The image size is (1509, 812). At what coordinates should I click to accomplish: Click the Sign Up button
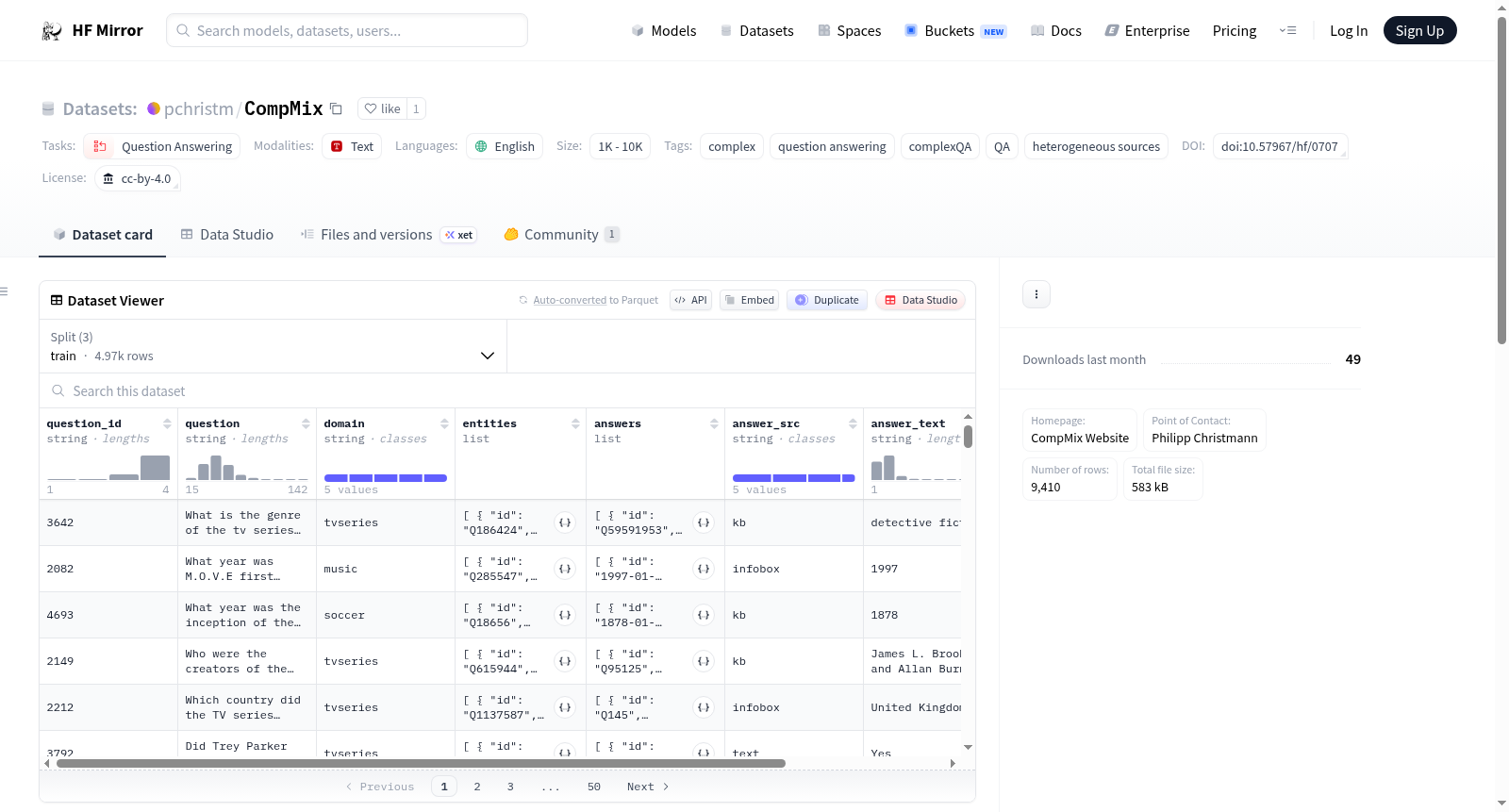pyautogui.click(x=1419, y=31)
